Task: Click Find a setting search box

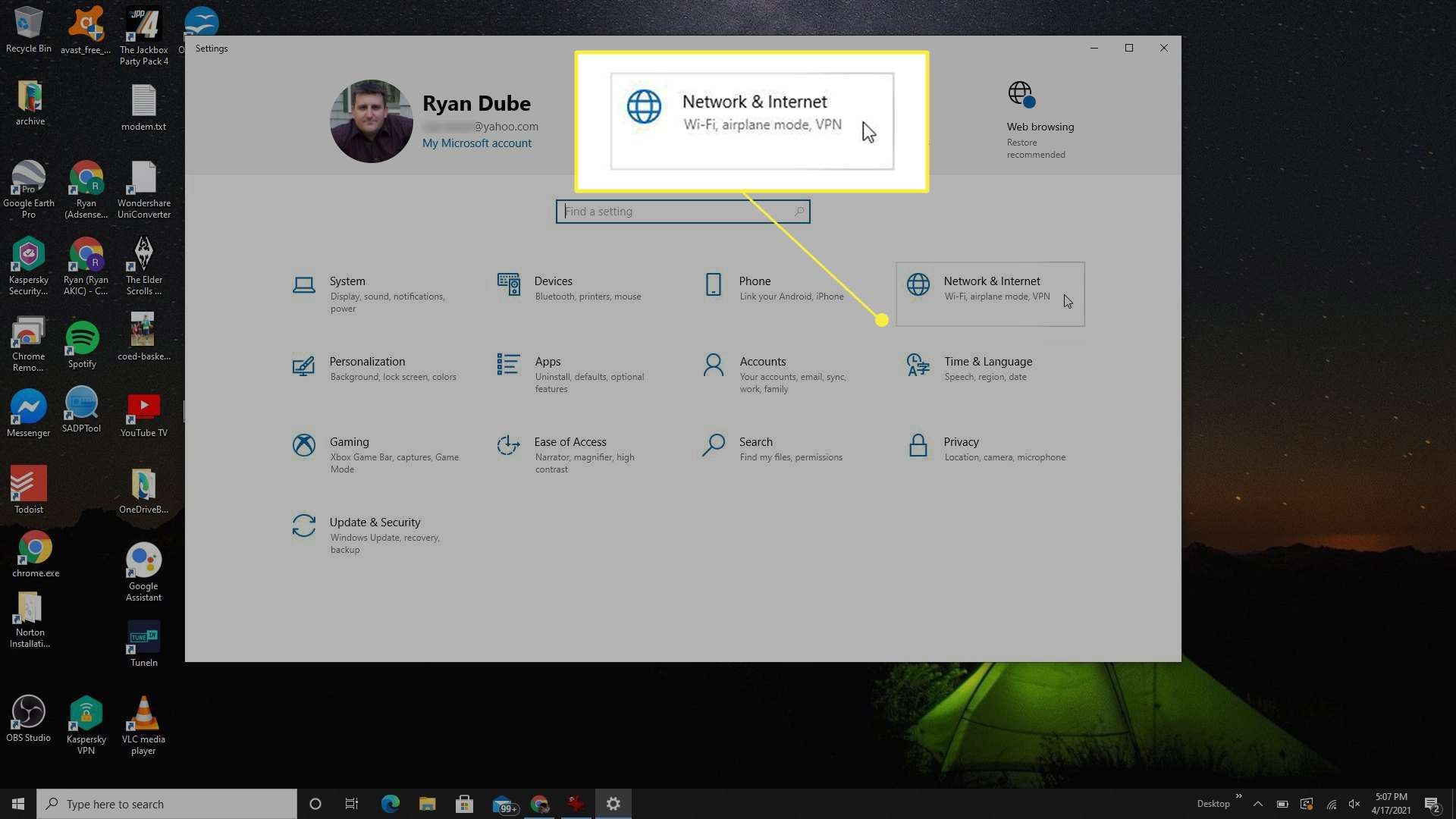Action: click(x=683, y=211)
